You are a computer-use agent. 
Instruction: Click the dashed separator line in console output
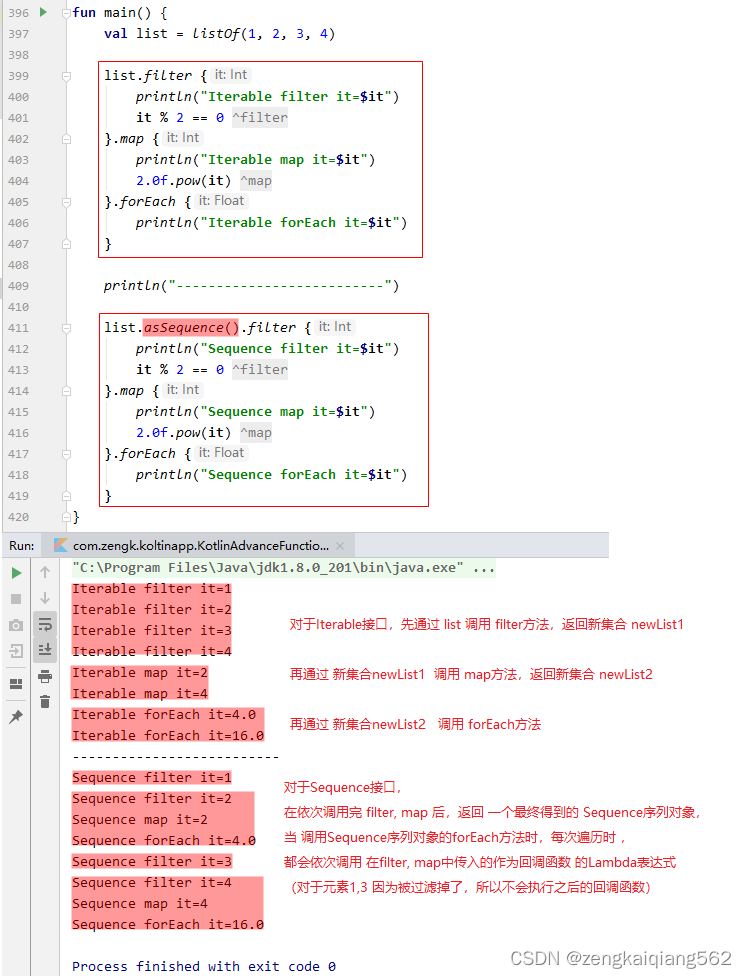pos(176,757)
